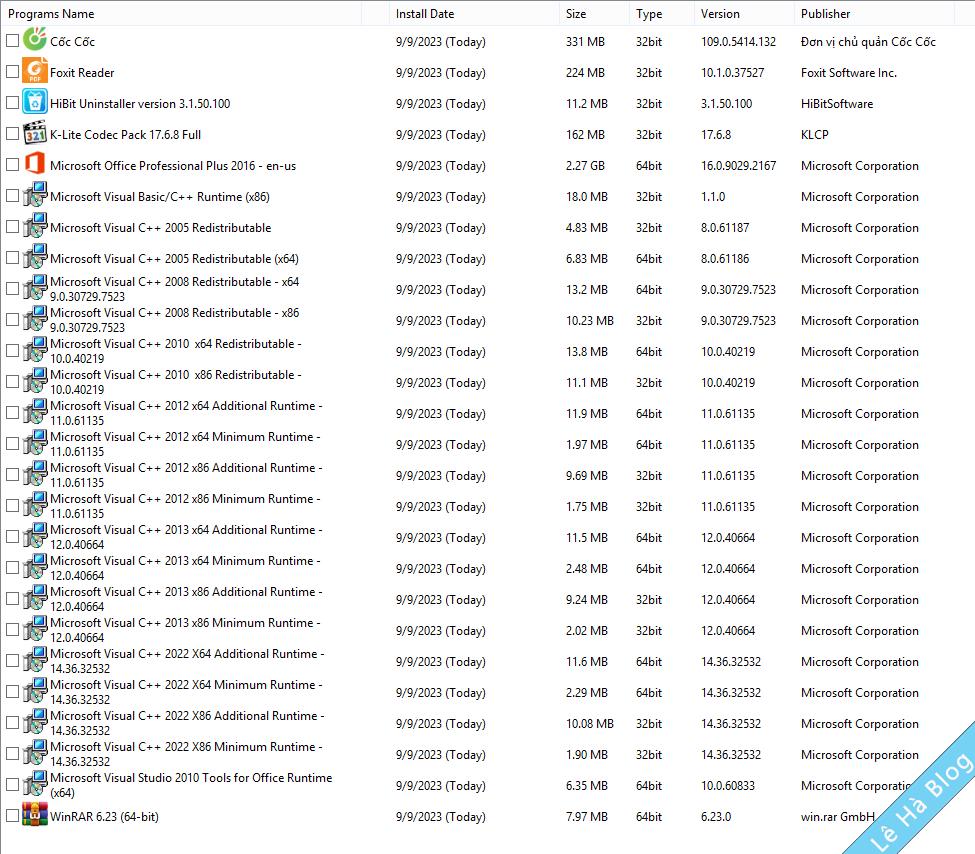Select 'Microsoft Visual C++ 2005 Redistributable (x64)' entry
Image resolution: width=975 pixels, height=854 pixels.
click(x=174, y=259)
